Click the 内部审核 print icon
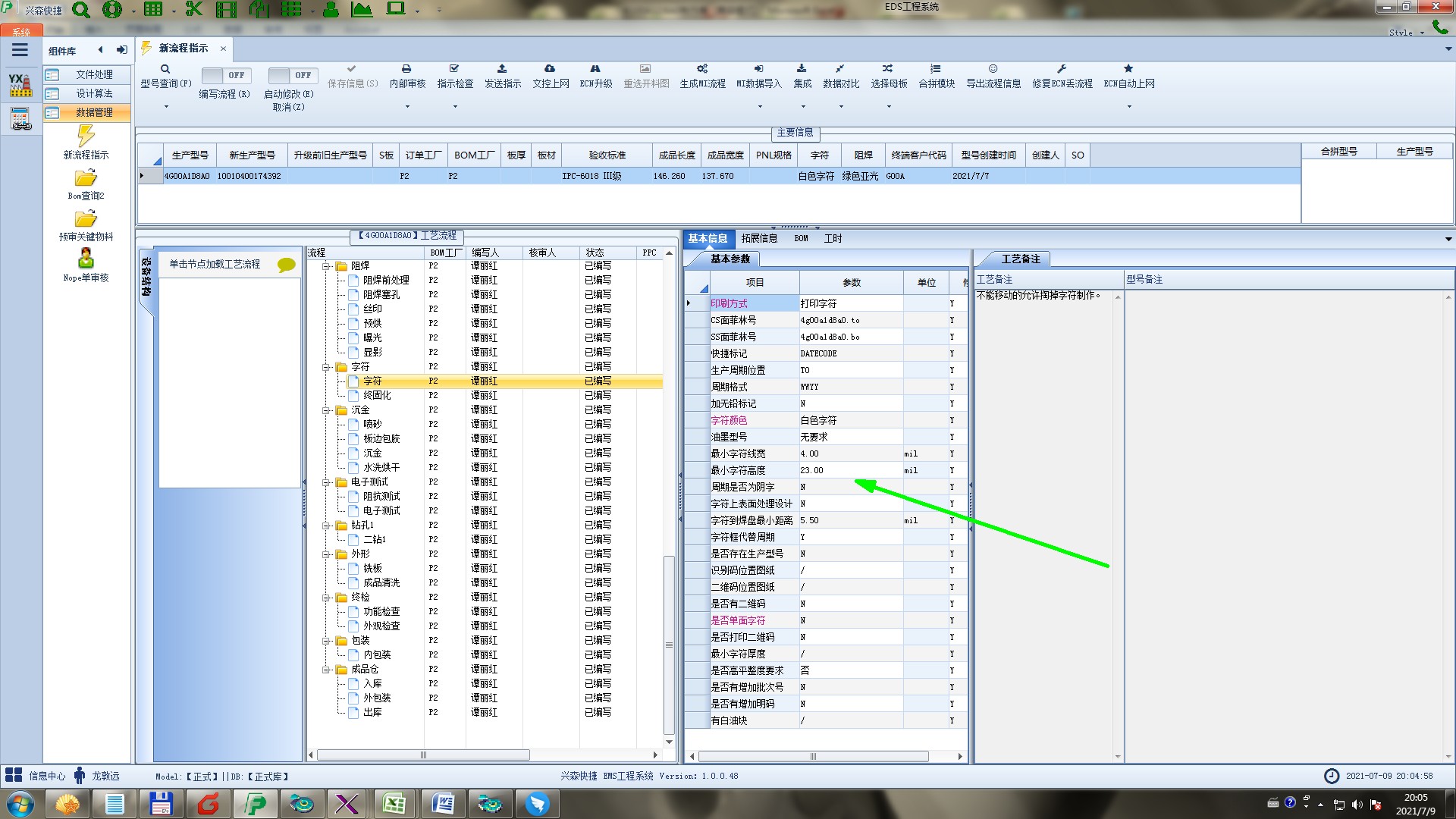The height and width of the screenshot is (819, 1456). (406, 69)
